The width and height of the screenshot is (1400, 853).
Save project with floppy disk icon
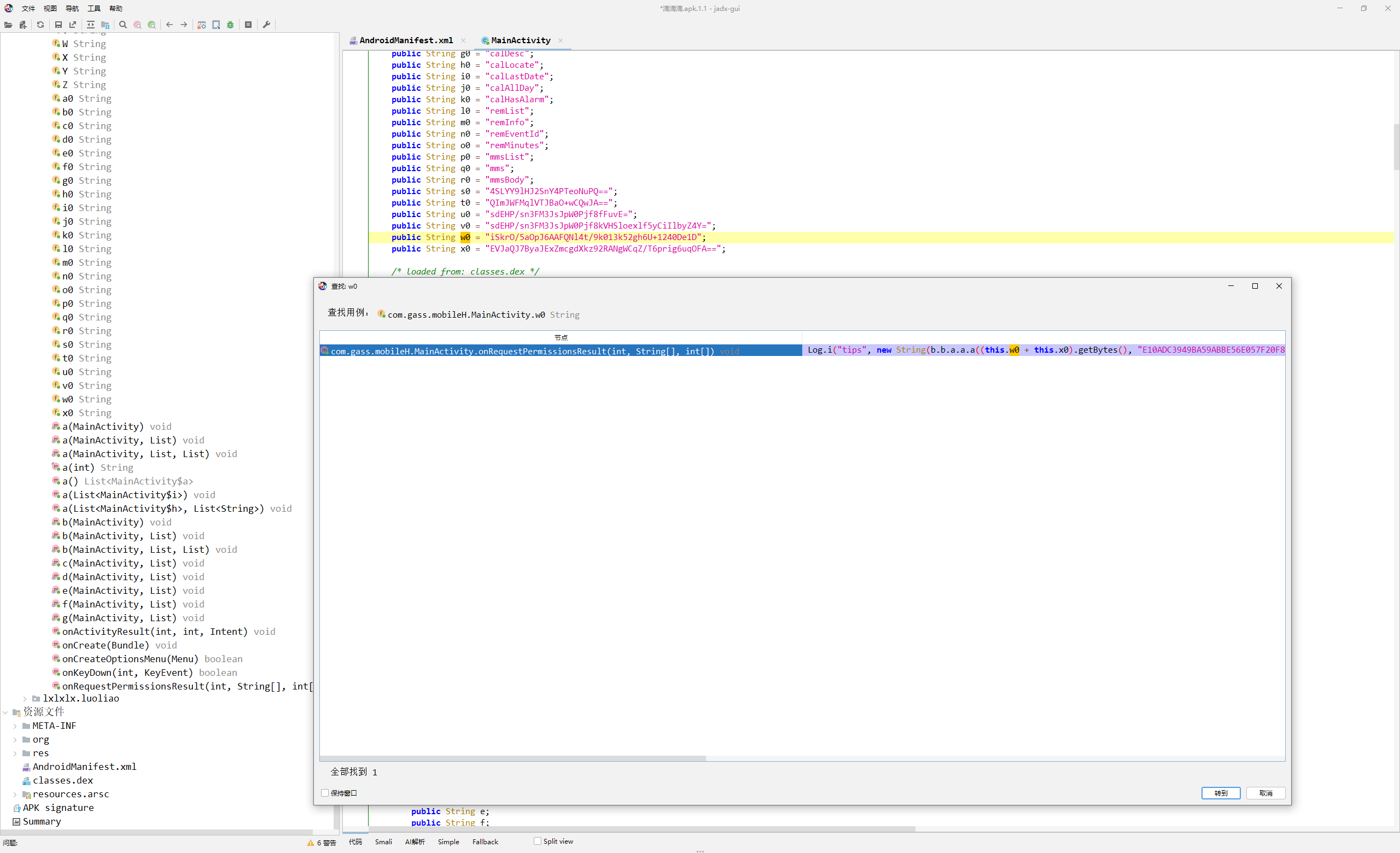[58, 25]
